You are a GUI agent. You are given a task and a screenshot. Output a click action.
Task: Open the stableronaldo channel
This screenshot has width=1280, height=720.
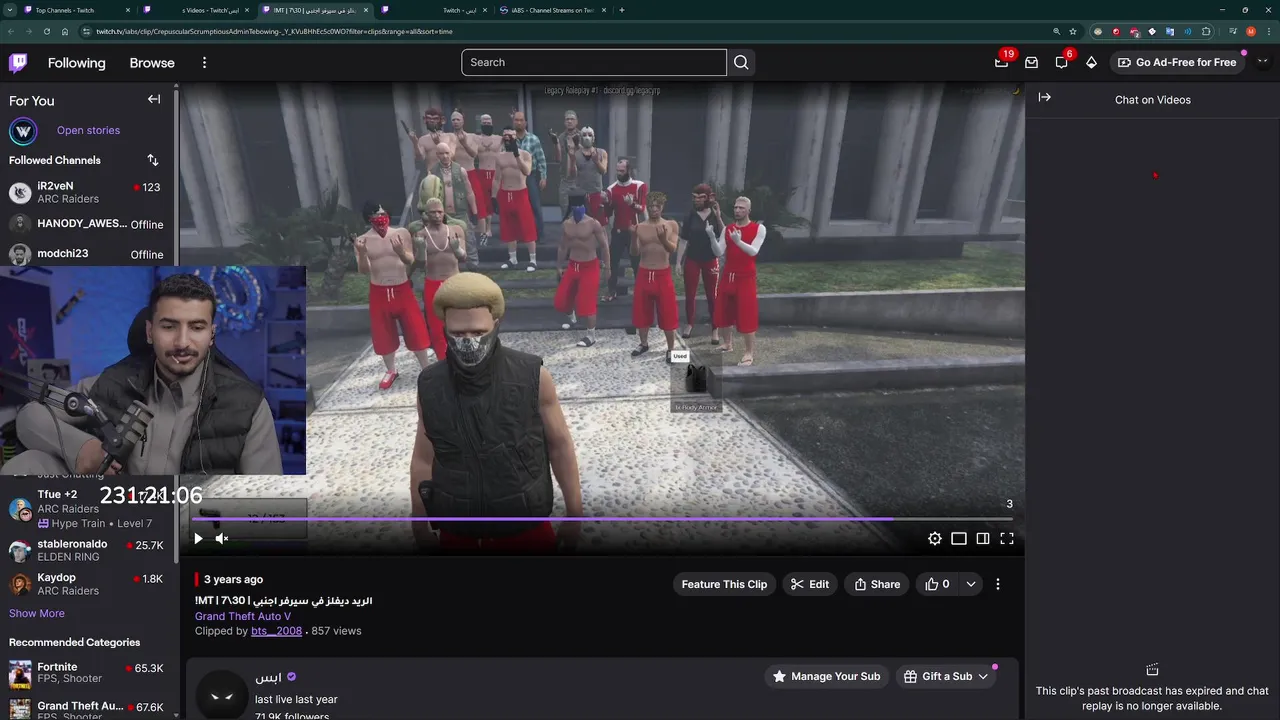click(x=88, y=550)
